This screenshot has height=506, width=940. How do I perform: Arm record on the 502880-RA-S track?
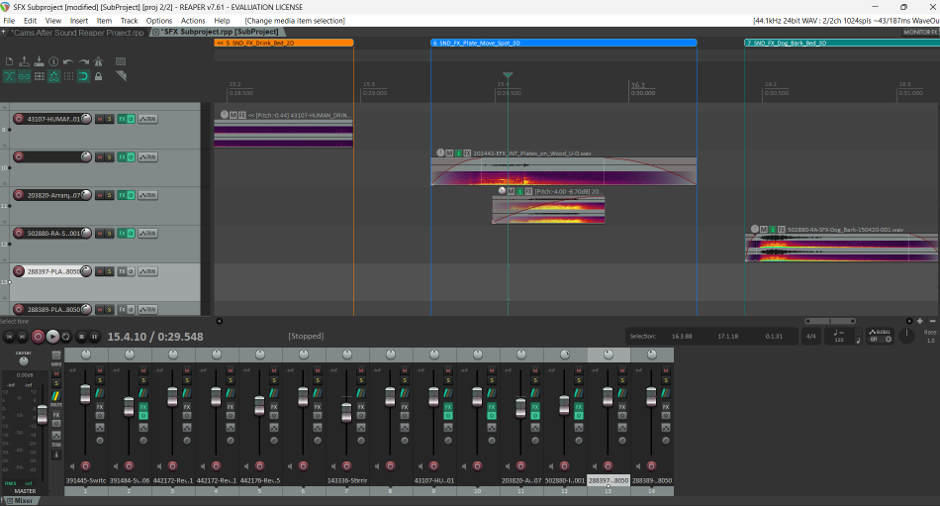coord(19,233)
